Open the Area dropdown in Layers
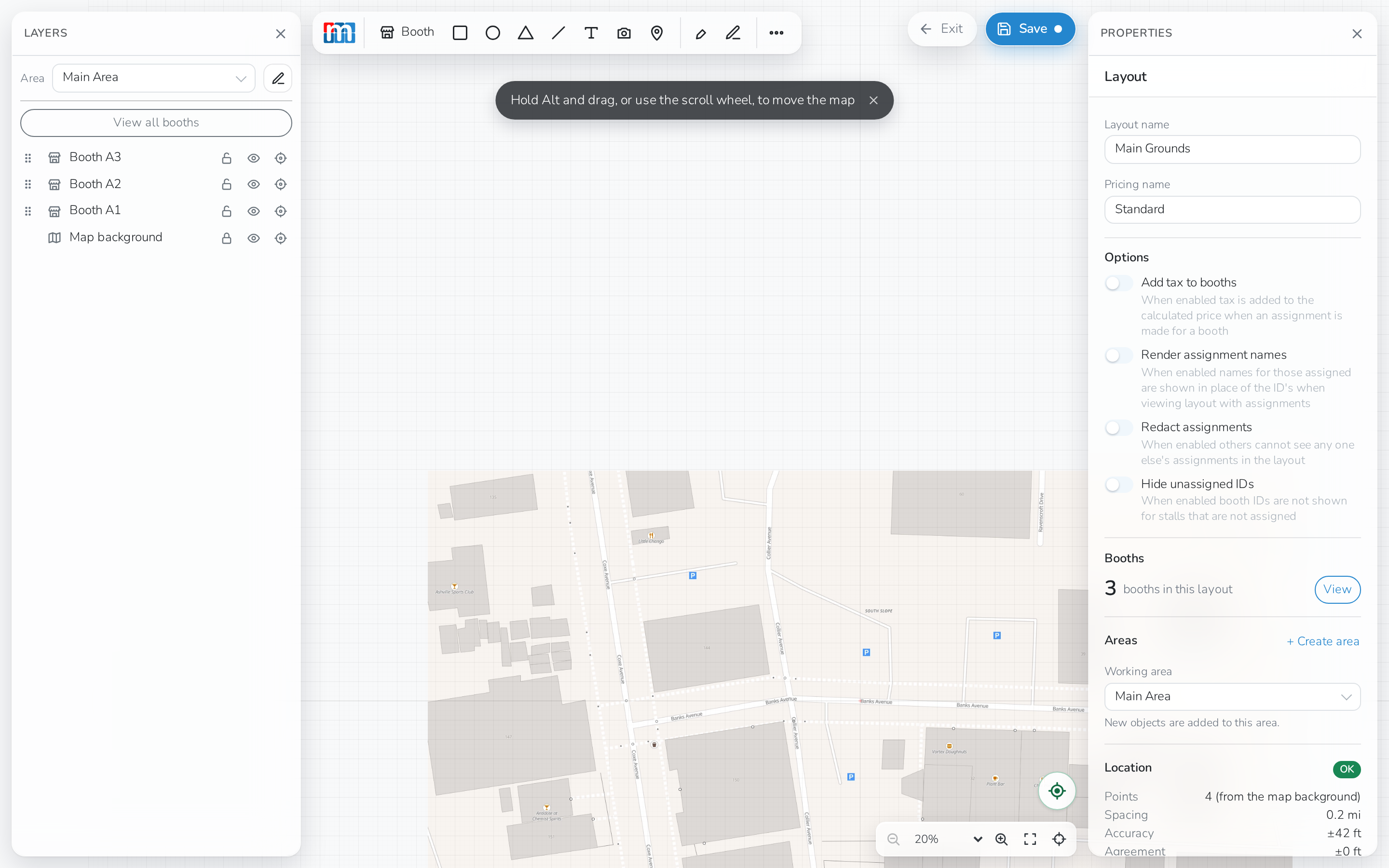This screenshot has height=868, width=1389. 154,78
